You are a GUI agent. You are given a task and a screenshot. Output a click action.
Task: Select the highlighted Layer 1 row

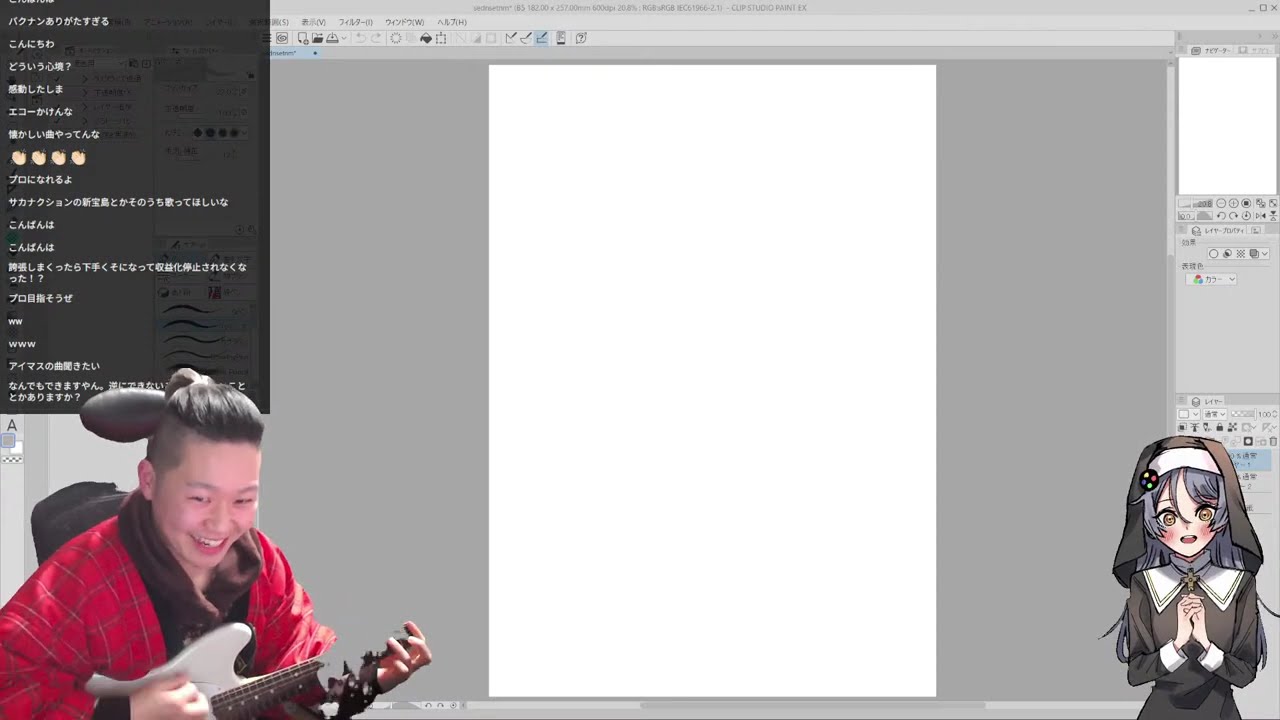point(1250,460)
